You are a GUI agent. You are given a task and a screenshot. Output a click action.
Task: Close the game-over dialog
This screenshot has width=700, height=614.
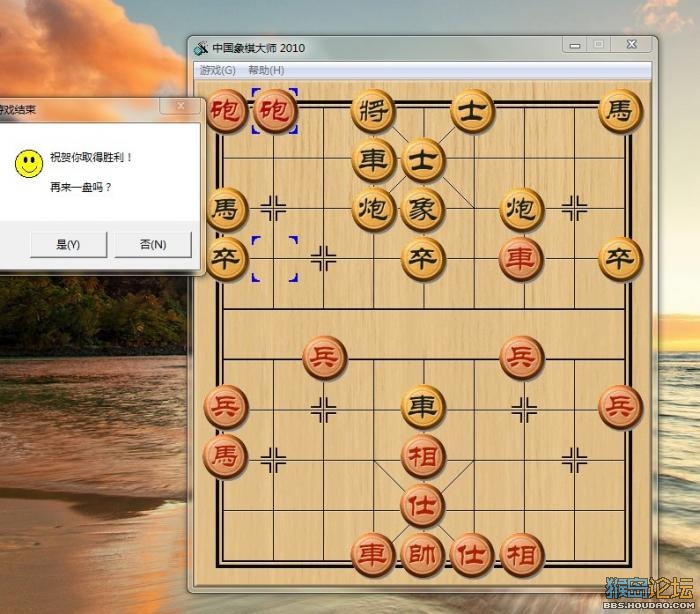[180, 106]
